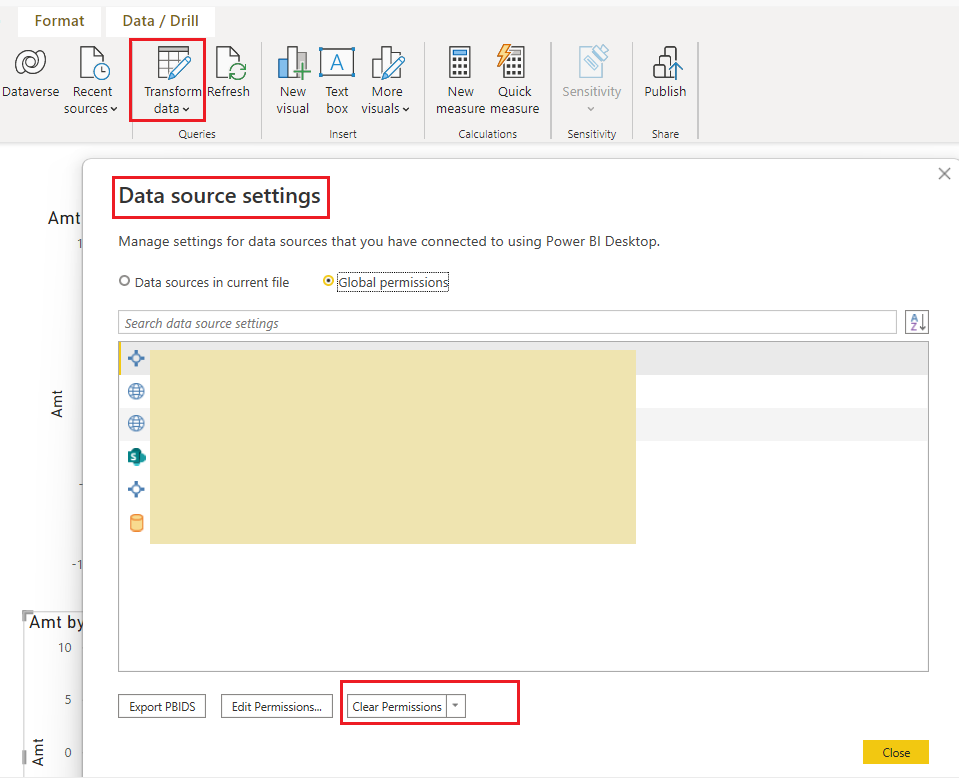Select the SharePoint data source row

524,456
